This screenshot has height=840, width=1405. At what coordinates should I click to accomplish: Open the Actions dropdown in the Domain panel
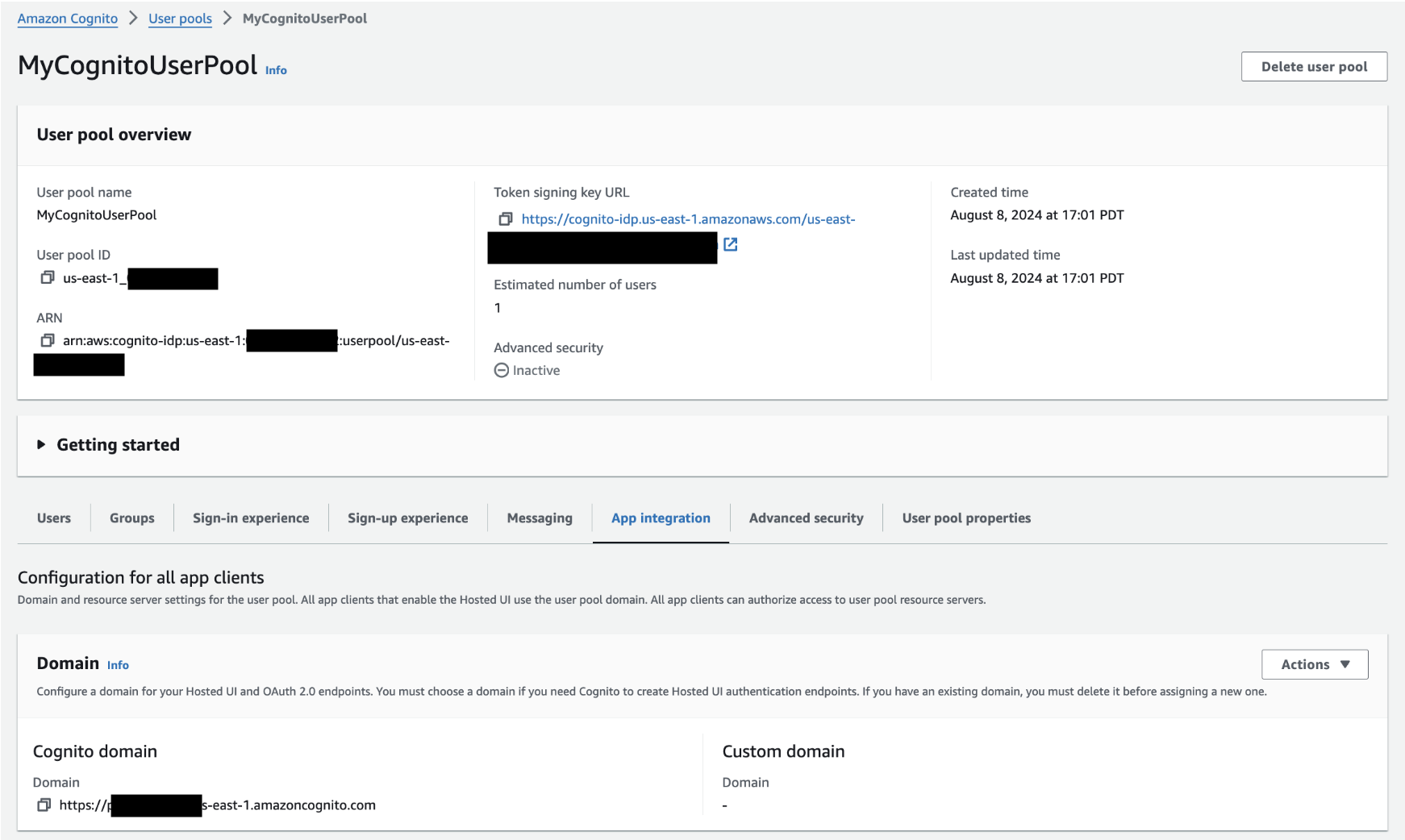[1314, 664]
